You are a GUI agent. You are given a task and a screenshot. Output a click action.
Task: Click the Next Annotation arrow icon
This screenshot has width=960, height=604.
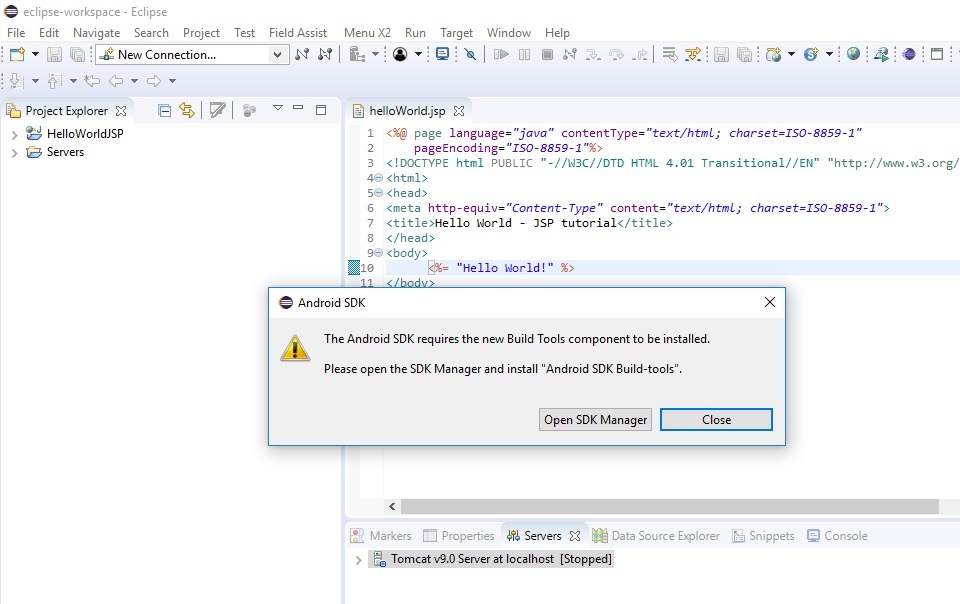click(17, 80)
